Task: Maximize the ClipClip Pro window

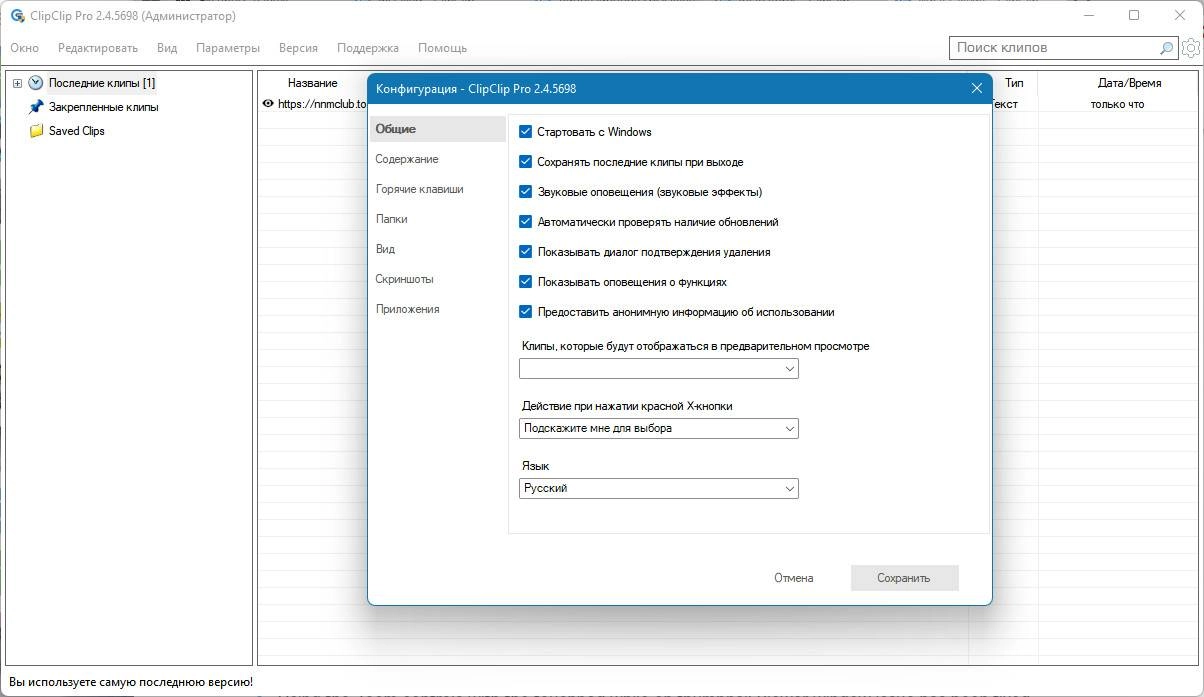Action: click(x=1134, y=15)
